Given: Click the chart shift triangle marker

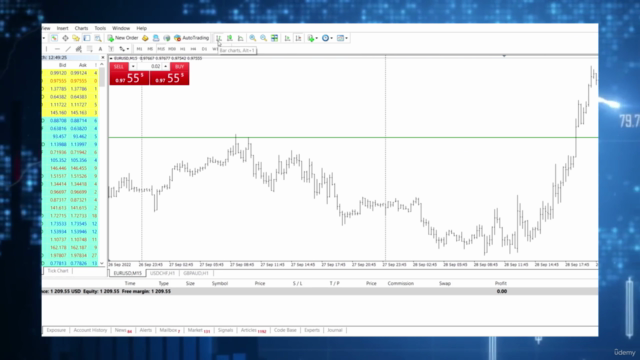Looking at the screenshot, I should tap(504, 56).
